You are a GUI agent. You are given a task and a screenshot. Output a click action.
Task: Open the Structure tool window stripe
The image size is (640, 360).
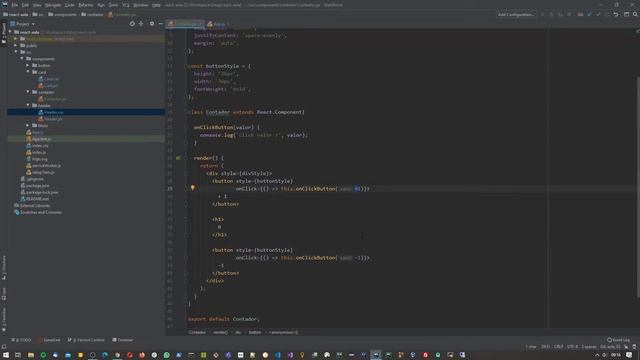click(4, 267)
